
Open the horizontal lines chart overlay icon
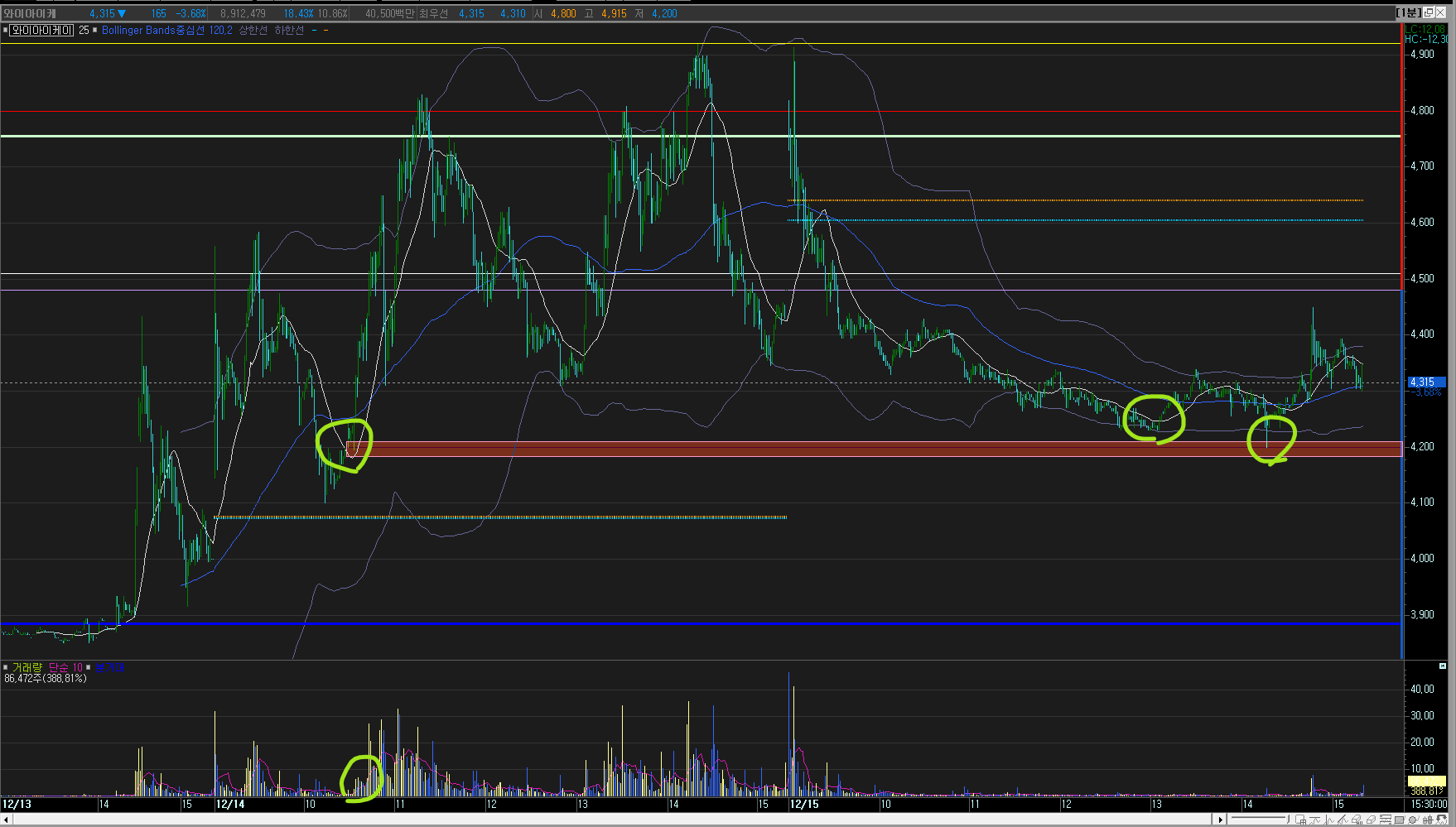tap(1385, 820)
